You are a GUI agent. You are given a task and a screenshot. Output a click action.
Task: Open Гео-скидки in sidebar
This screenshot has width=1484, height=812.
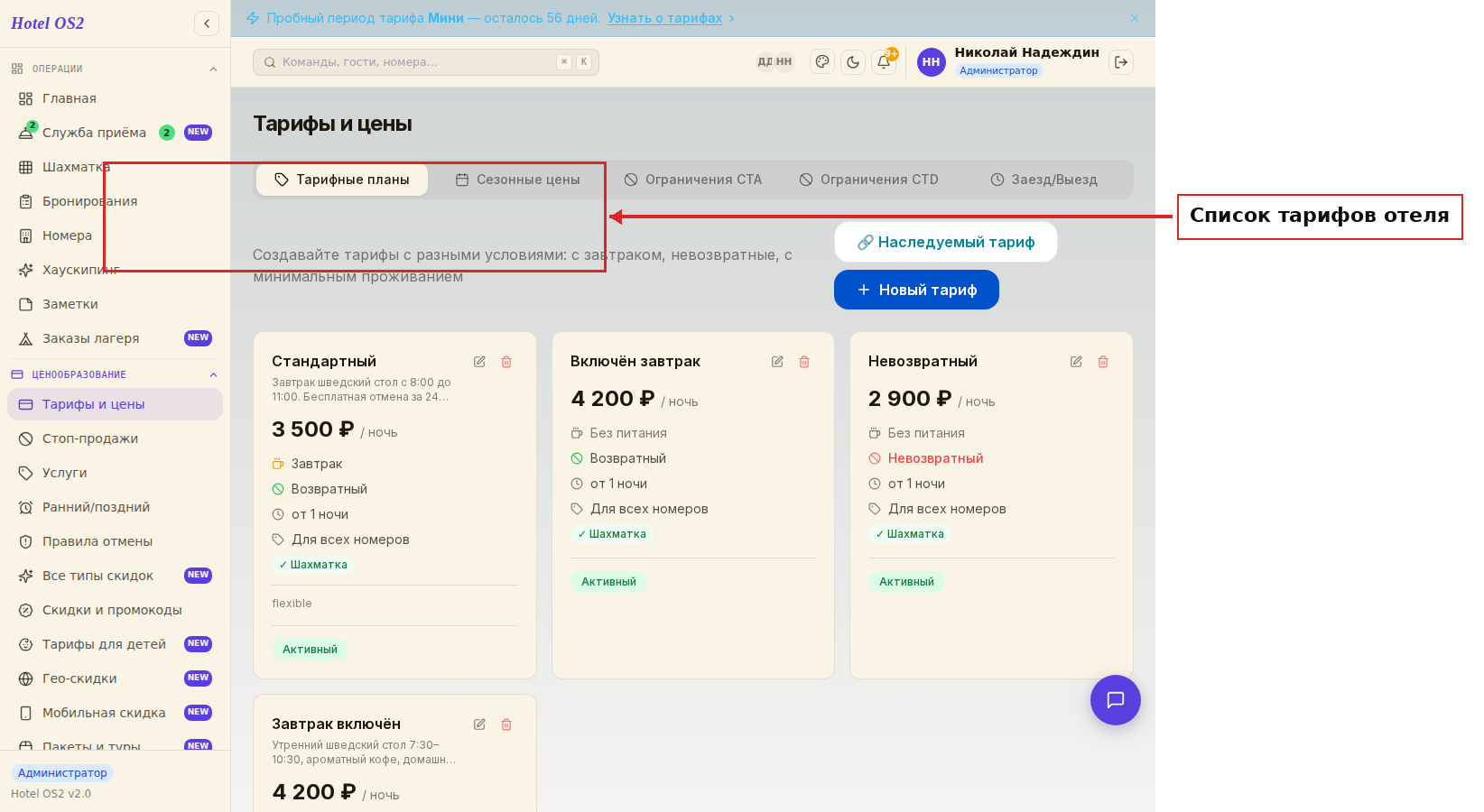(115, 678)
